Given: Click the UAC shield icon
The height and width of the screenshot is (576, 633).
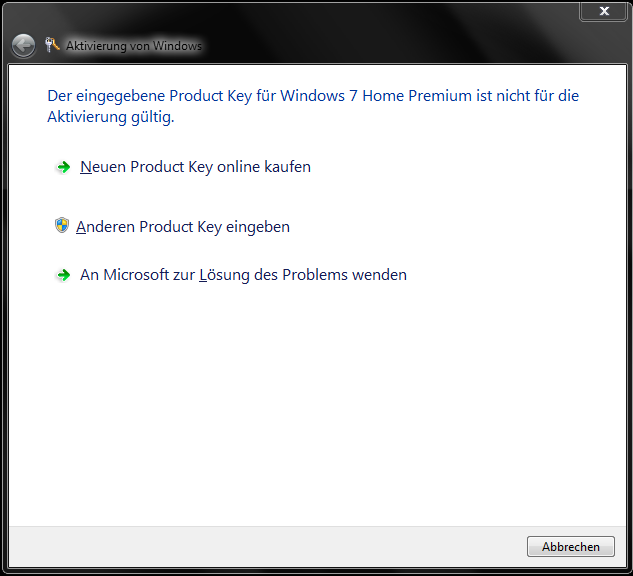Looking at the screenshot, I should coord(62,225).
